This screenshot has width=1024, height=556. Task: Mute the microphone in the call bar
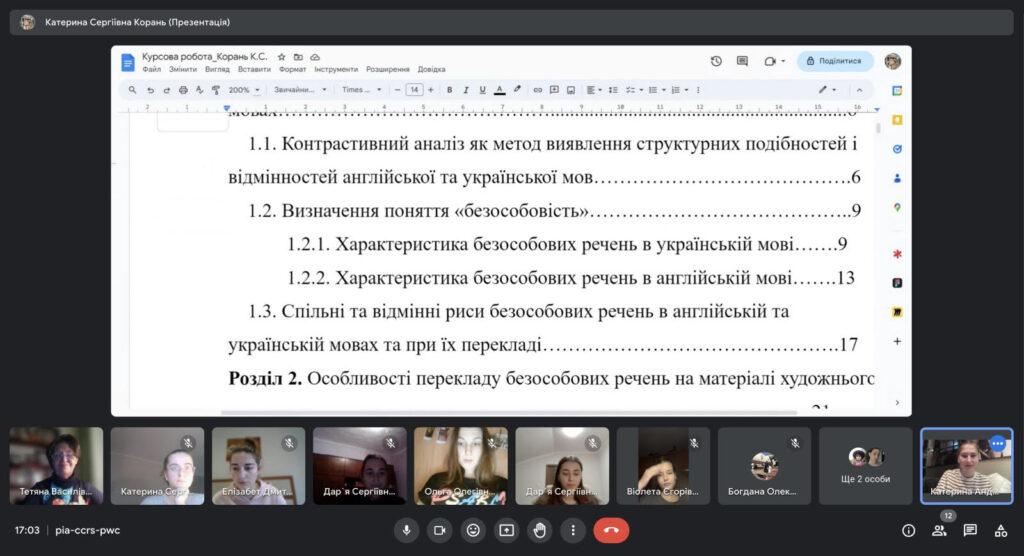coord(406,530)
